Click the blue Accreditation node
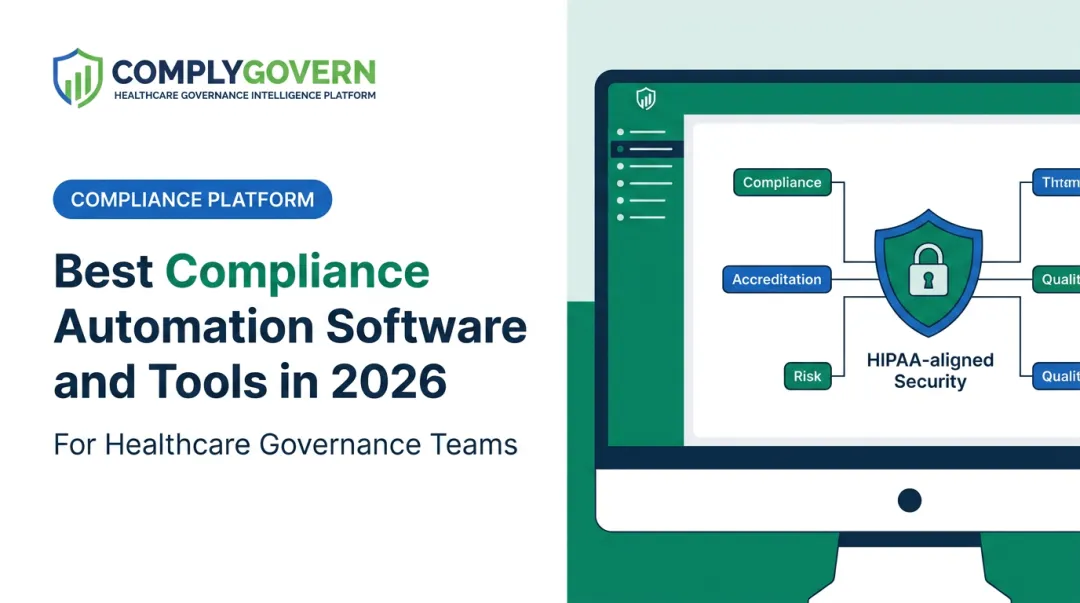 click(777, 279)
